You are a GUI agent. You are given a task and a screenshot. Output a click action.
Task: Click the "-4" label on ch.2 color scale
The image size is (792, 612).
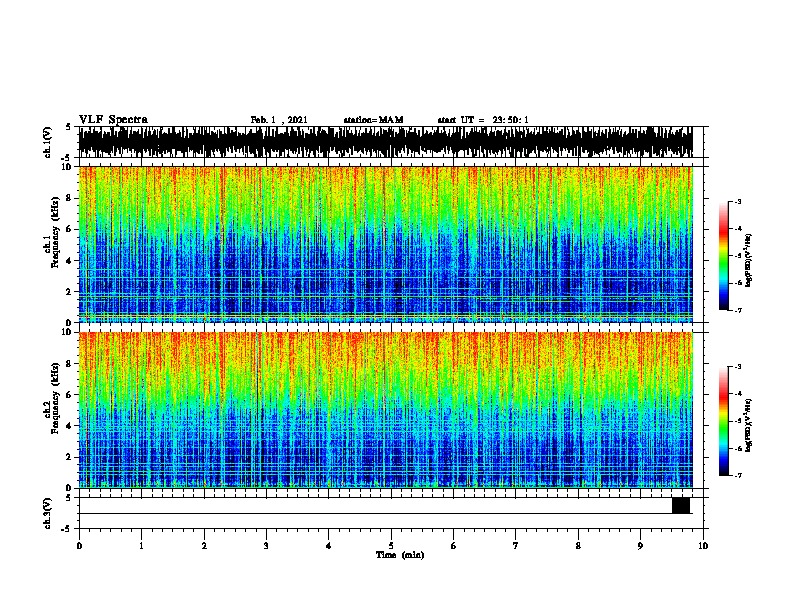point(738,393)
